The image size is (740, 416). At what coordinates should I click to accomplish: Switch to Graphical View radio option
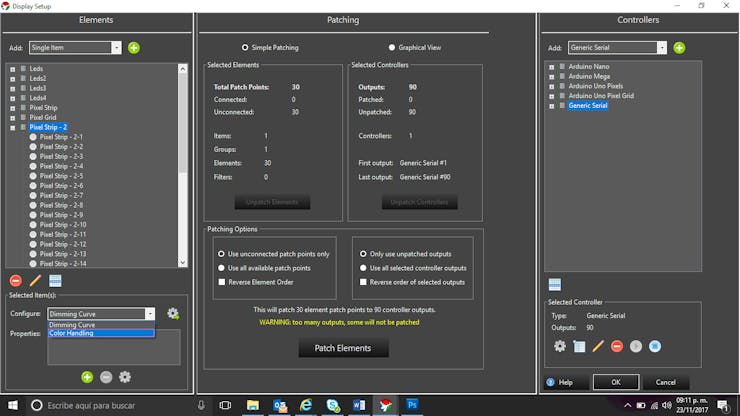click(x=391, y=48)
